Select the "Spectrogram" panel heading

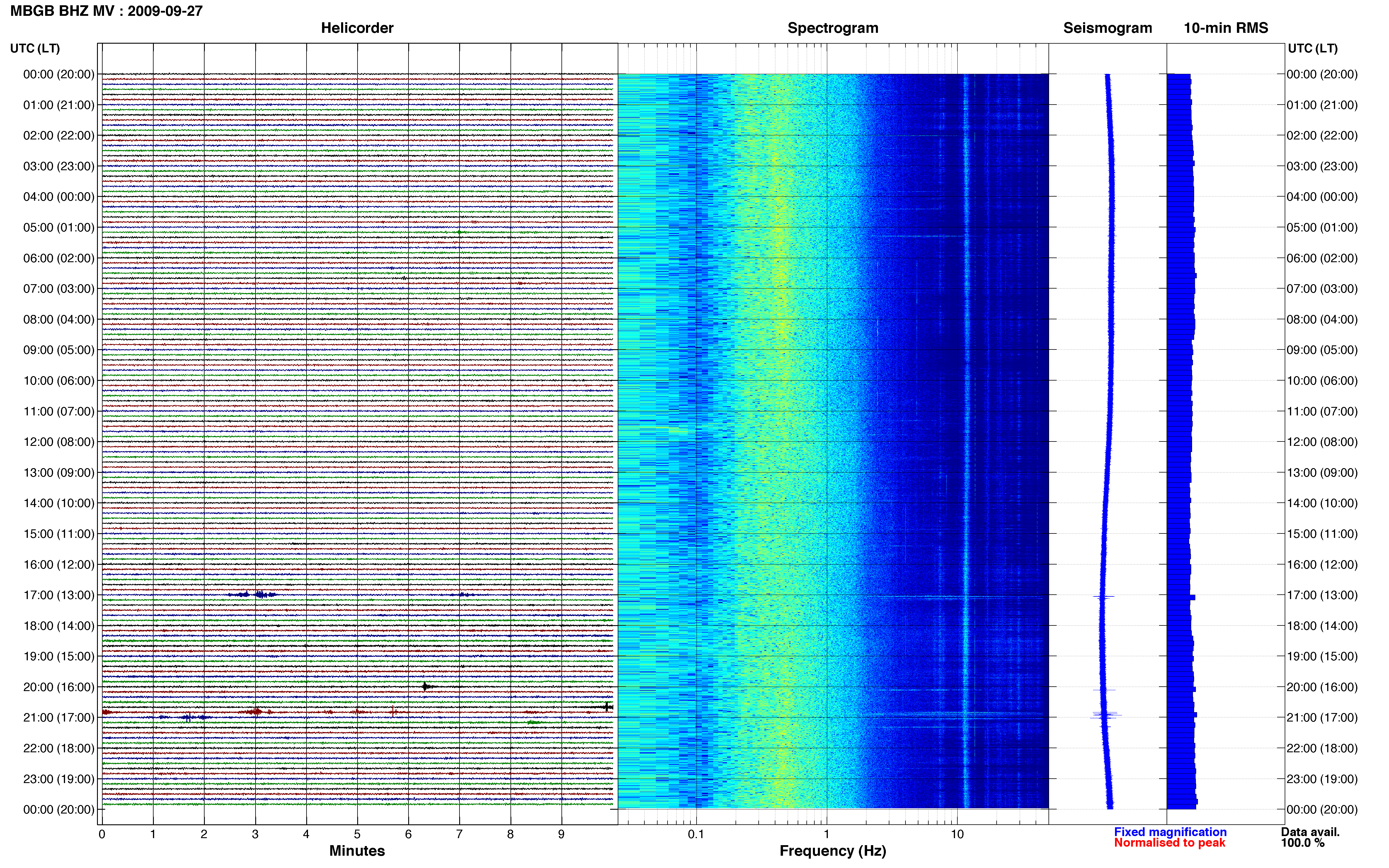click(833, 28)
